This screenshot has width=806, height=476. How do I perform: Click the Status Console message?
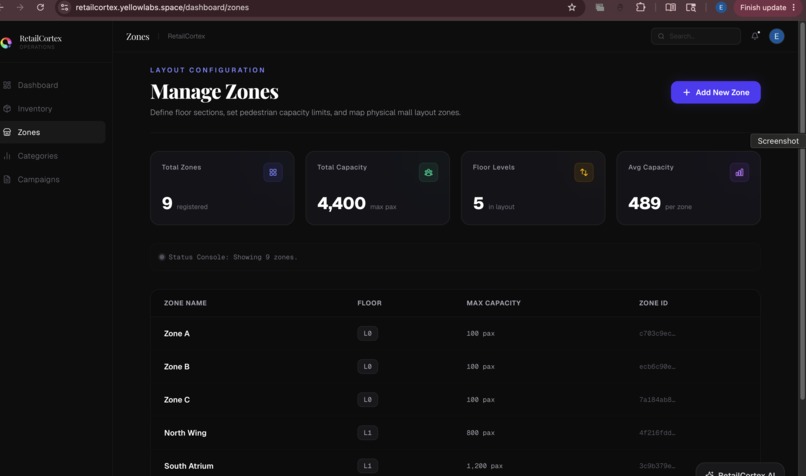pyautogui.click(x=233, y=257)
